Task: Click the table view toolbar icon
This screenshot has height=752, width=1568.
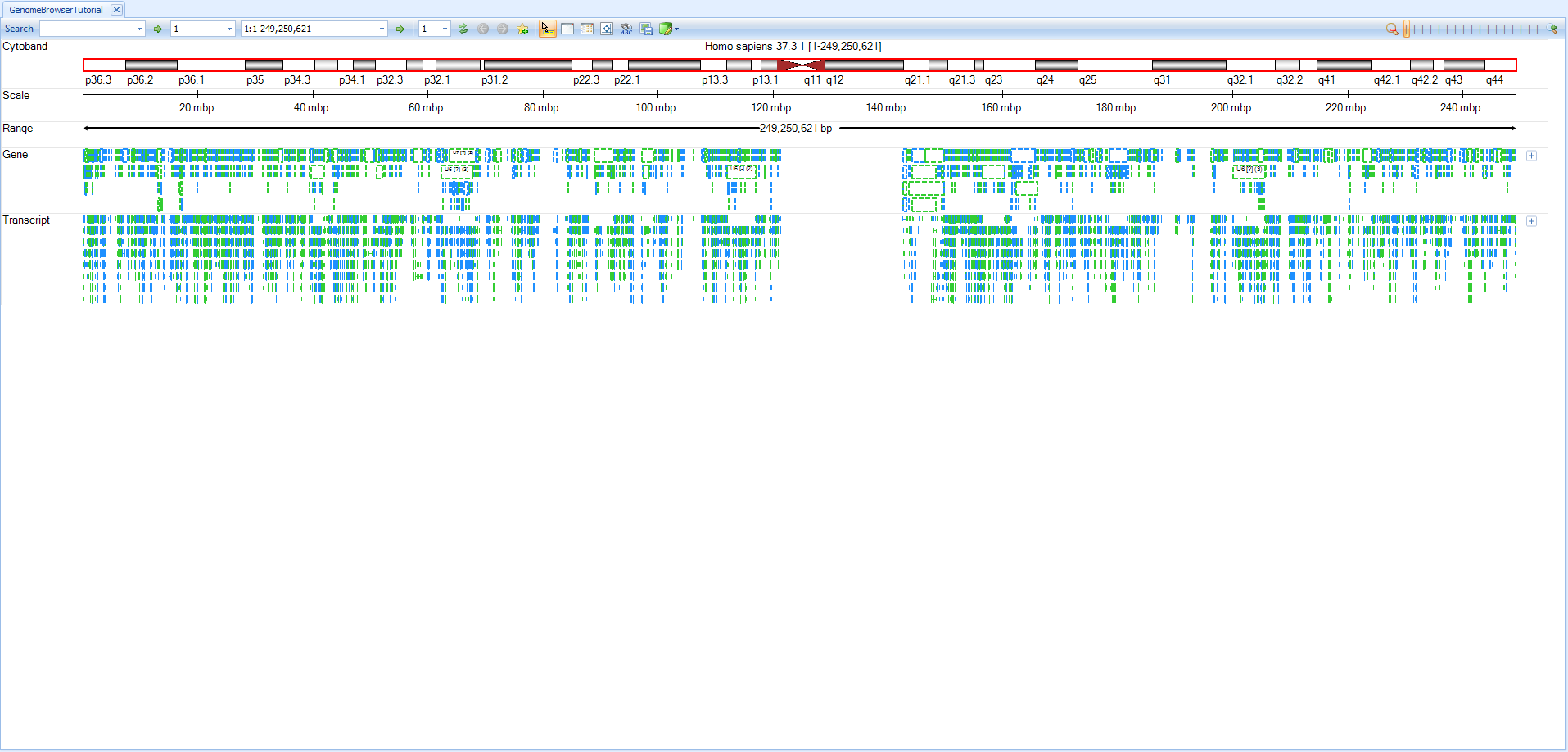Action: (587, 29)
